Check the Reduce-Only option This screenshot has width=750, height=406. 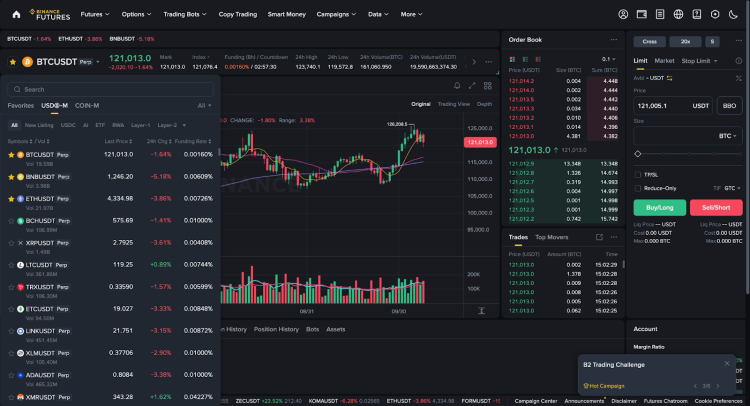(x=639, y=187)
